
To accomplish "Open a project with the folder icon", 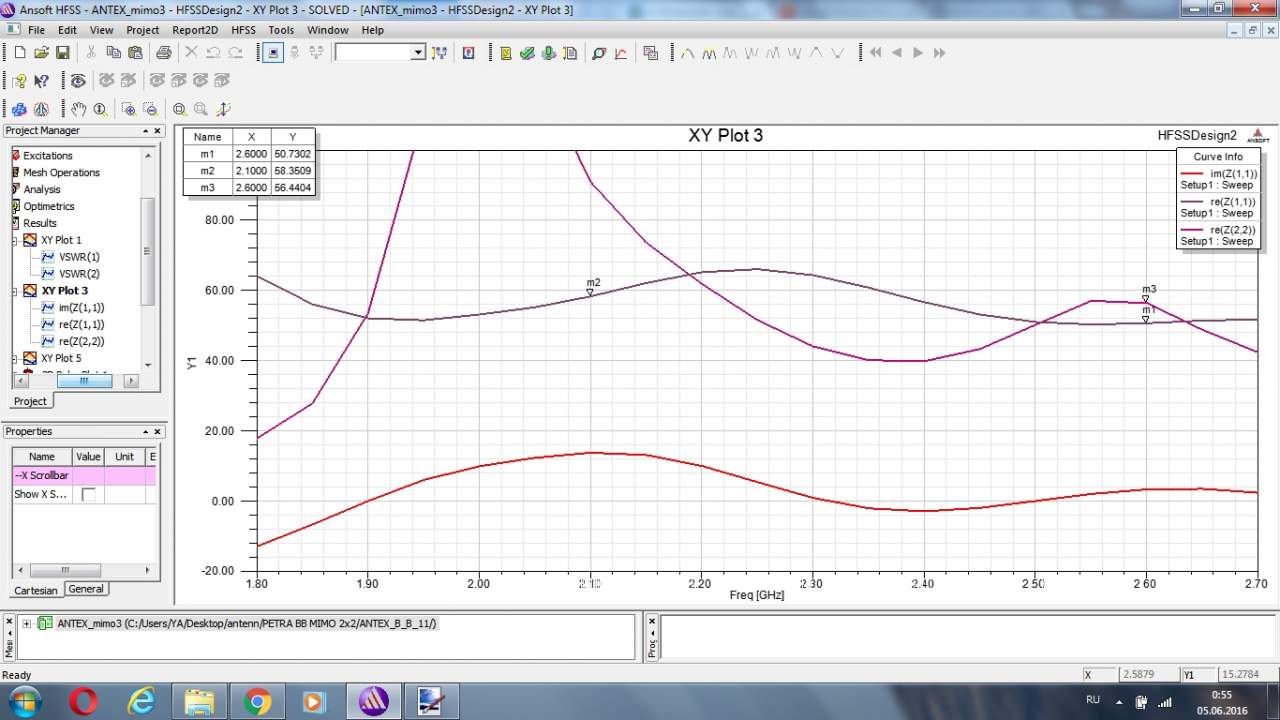I will 41,53.
